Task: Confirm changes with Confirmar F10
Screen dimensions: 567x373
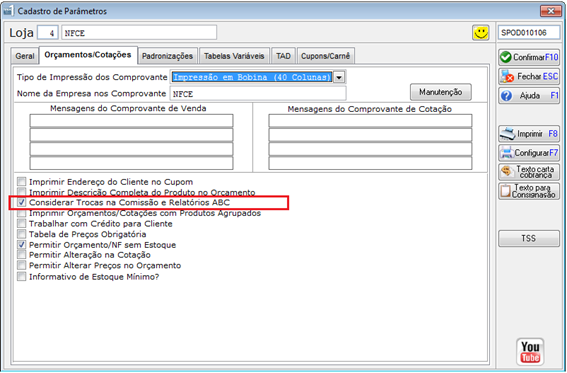Action: [529, 57]
